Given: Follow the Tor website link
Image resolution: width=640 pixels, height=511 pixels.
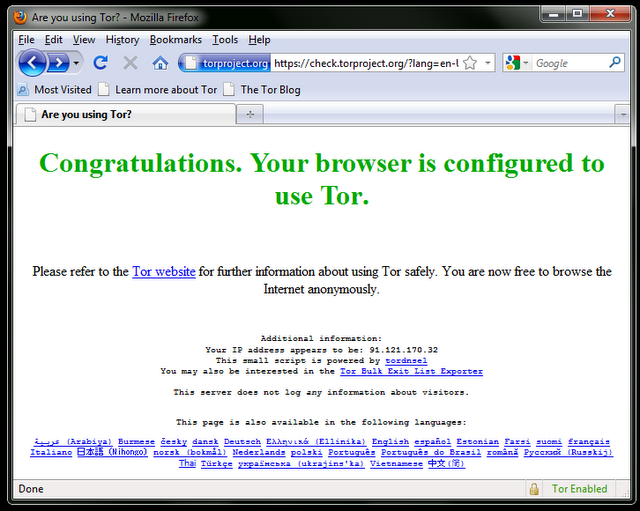Looking at the screenshot, I should point(164,271).
